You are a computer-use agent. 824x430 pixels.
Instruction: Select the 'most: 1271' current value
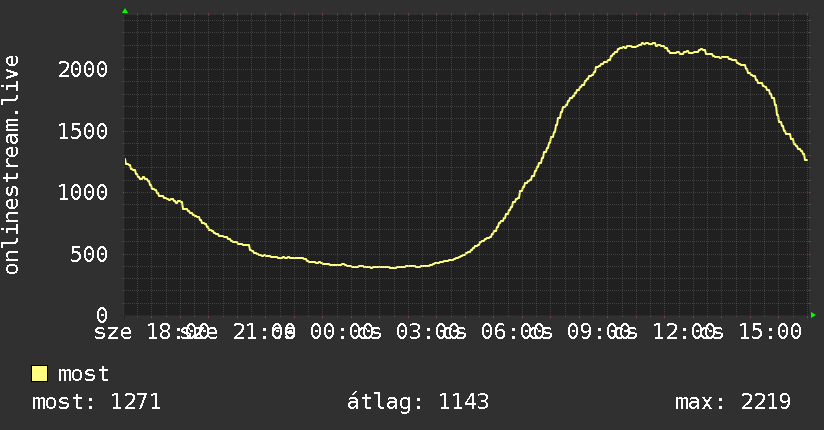pos(96,402)
